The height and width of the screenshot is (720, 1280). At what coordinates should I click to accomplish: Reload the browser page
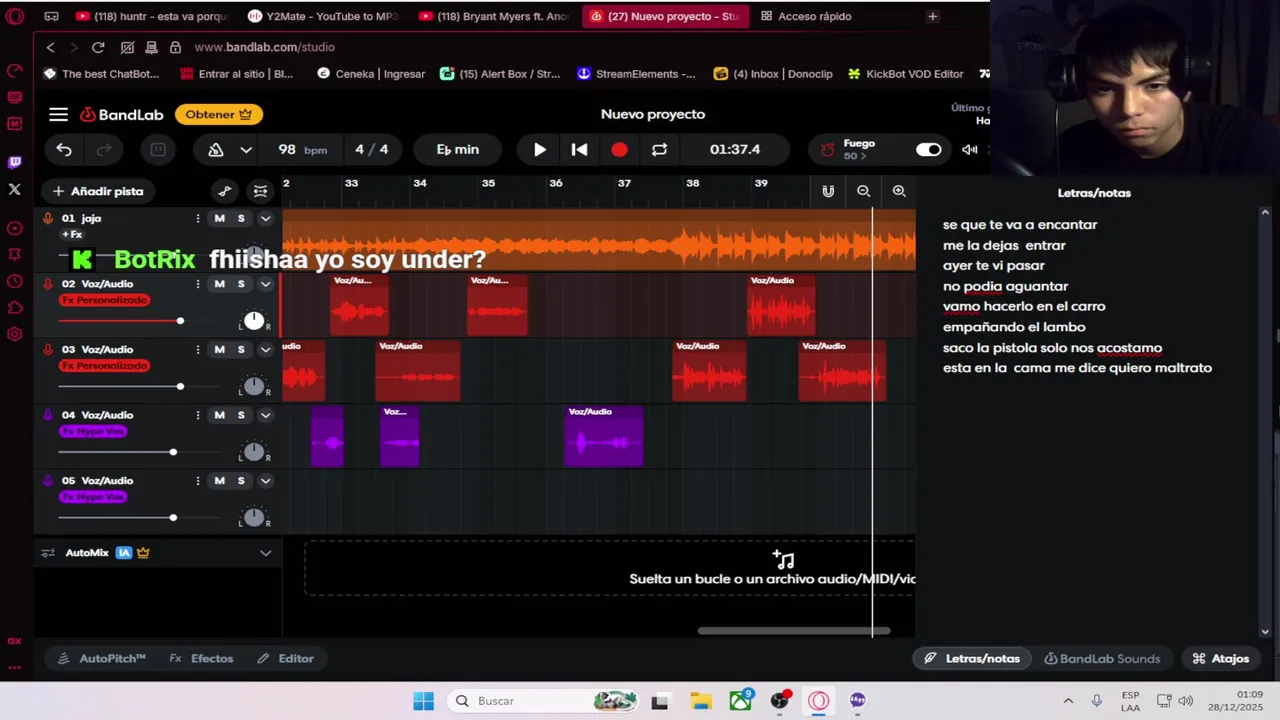(98, 47)
